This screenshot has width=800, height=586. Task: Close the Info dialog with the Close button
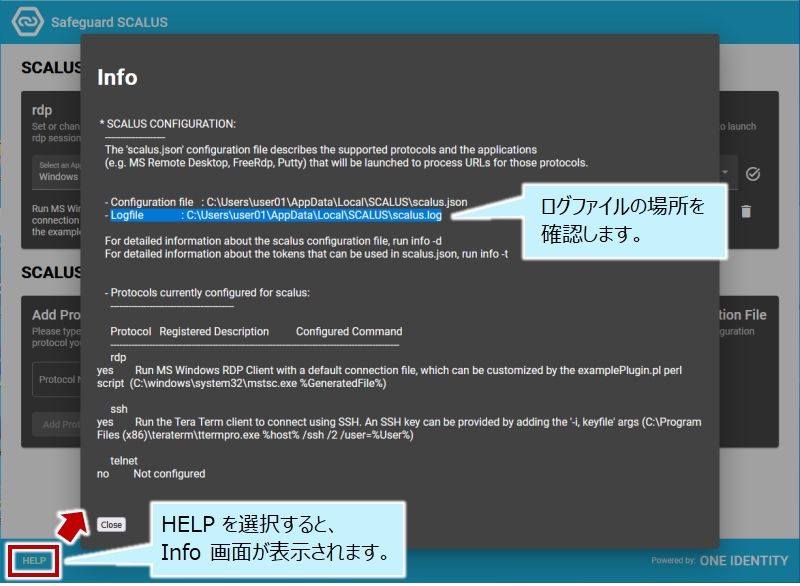[111, 524]
